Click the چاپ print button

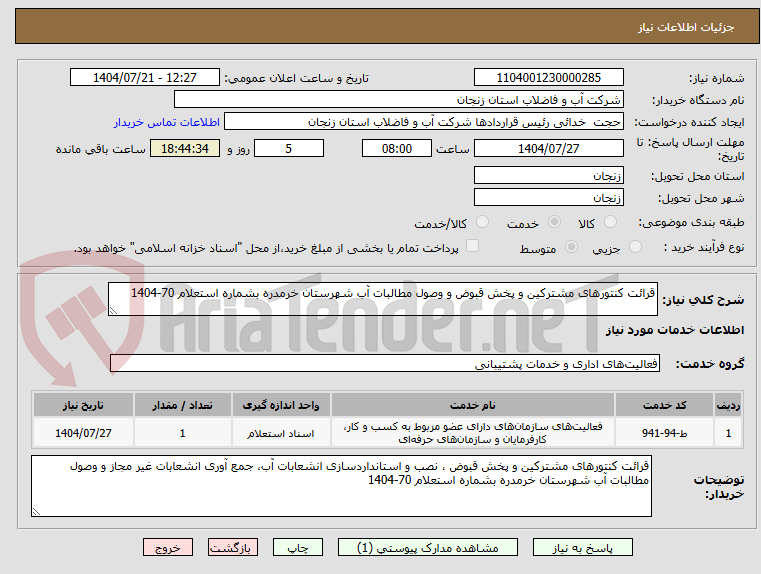click(x=298, y=547)
